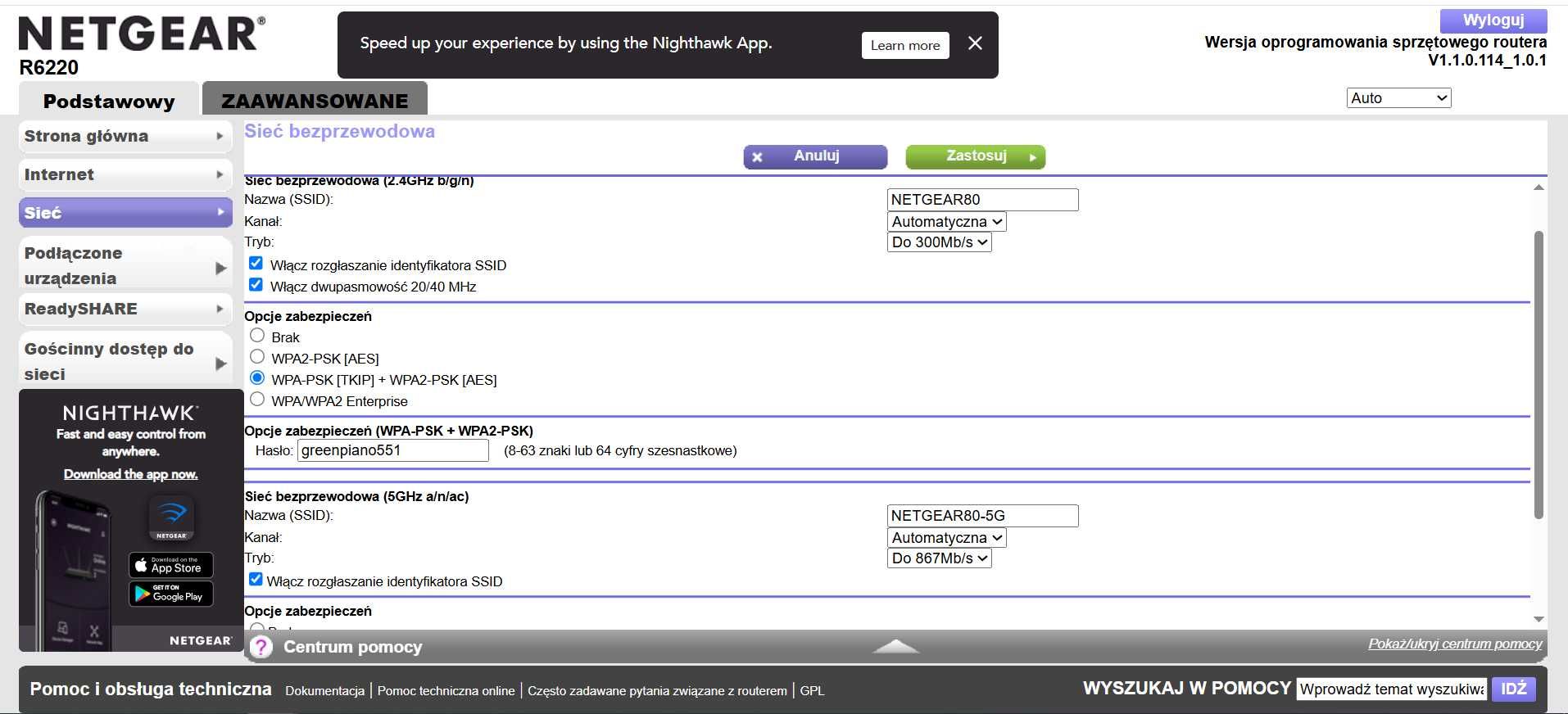Click the Centrum pomocy question icon

261,647
